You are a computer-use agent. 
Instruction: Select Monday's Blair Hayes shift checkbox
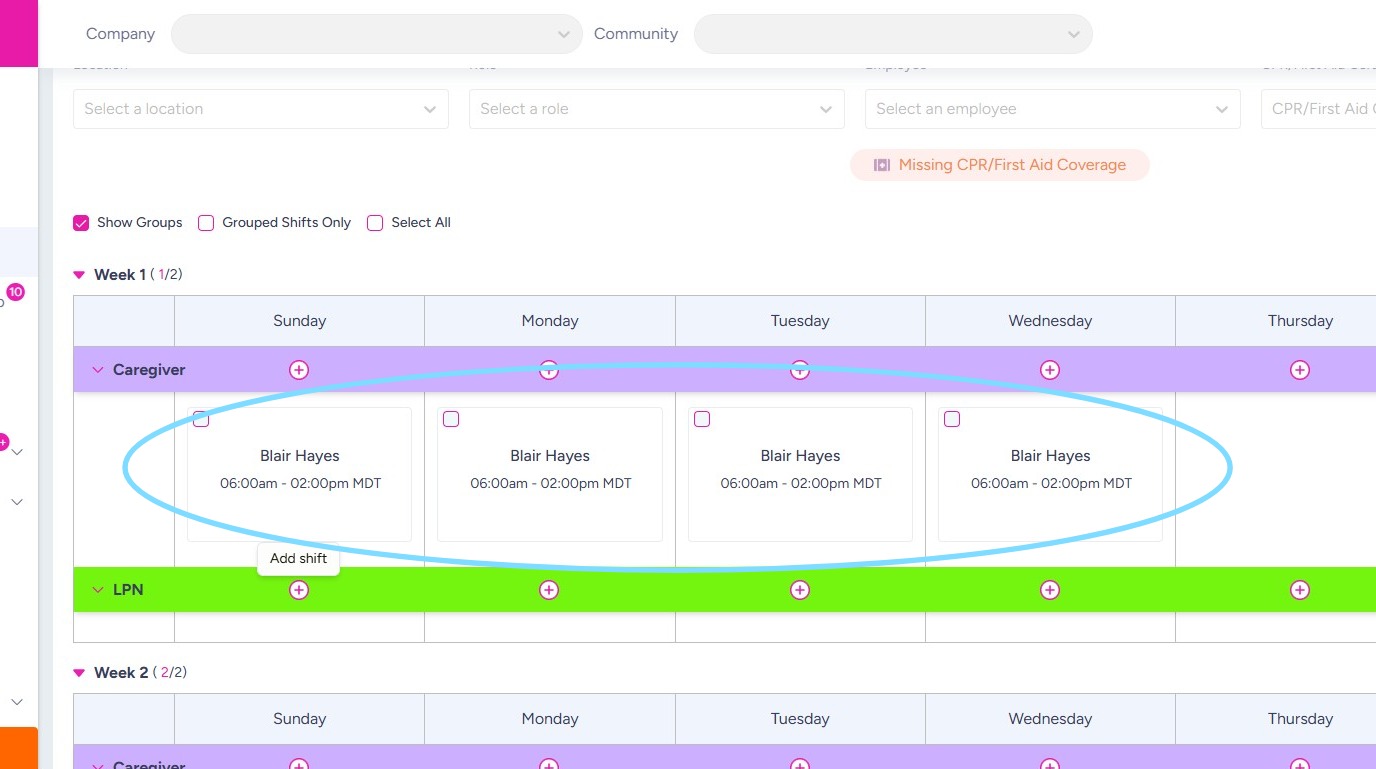[451, 419]
